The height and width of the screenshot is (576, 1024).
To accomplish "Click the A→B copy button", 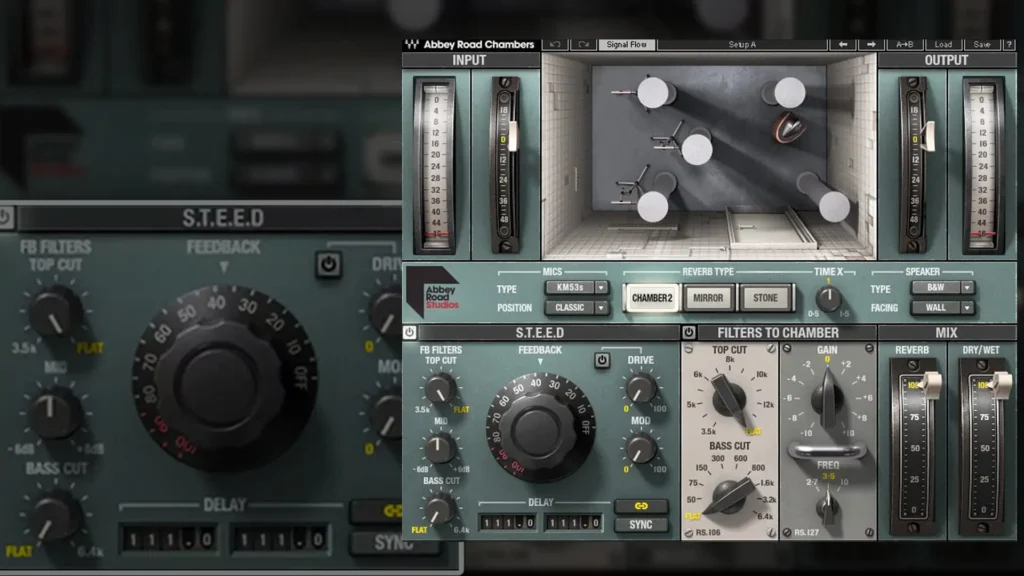I will [x=904, y=44].
